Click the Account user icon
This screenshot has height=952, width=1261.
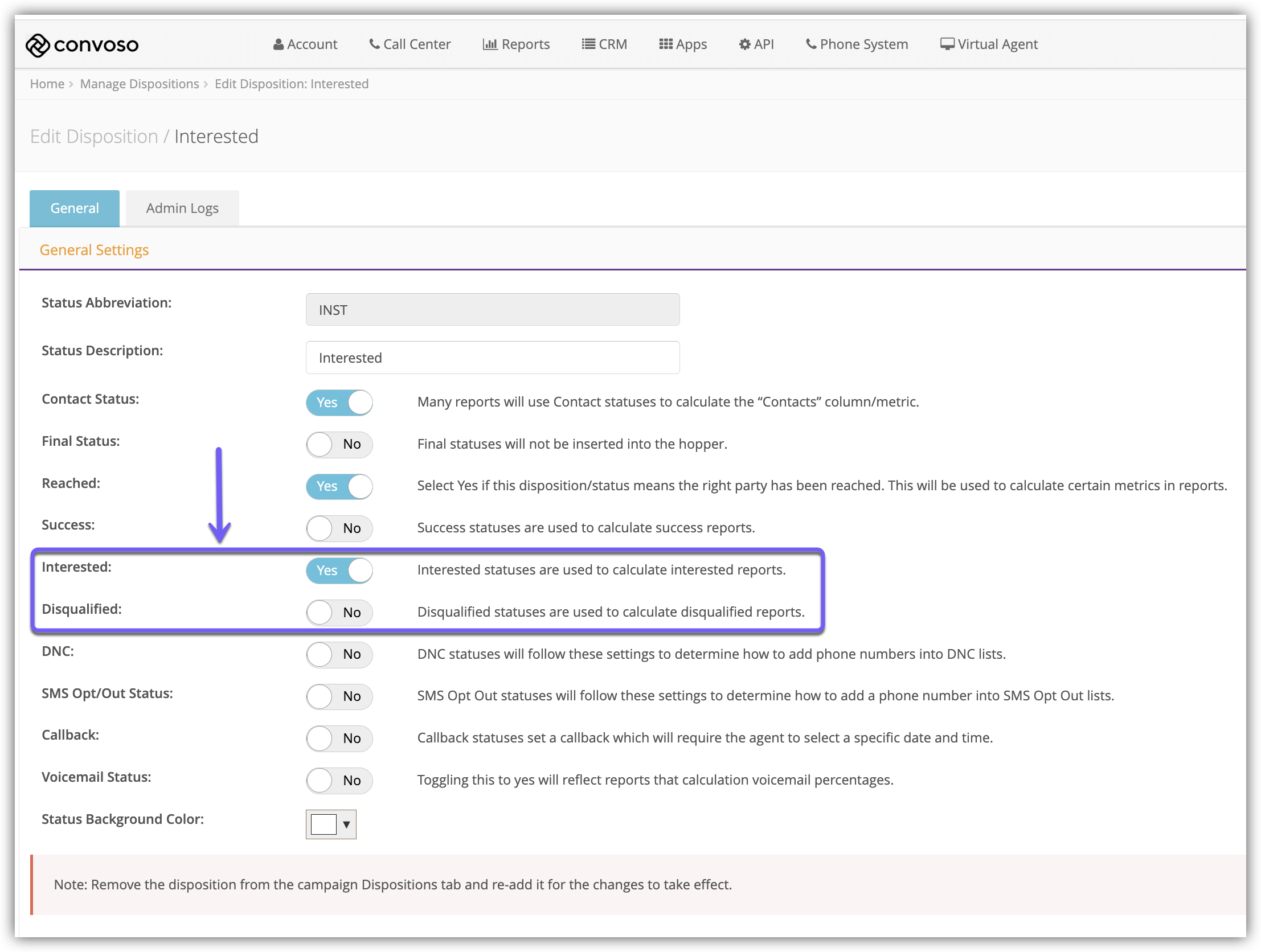(278, 44)
